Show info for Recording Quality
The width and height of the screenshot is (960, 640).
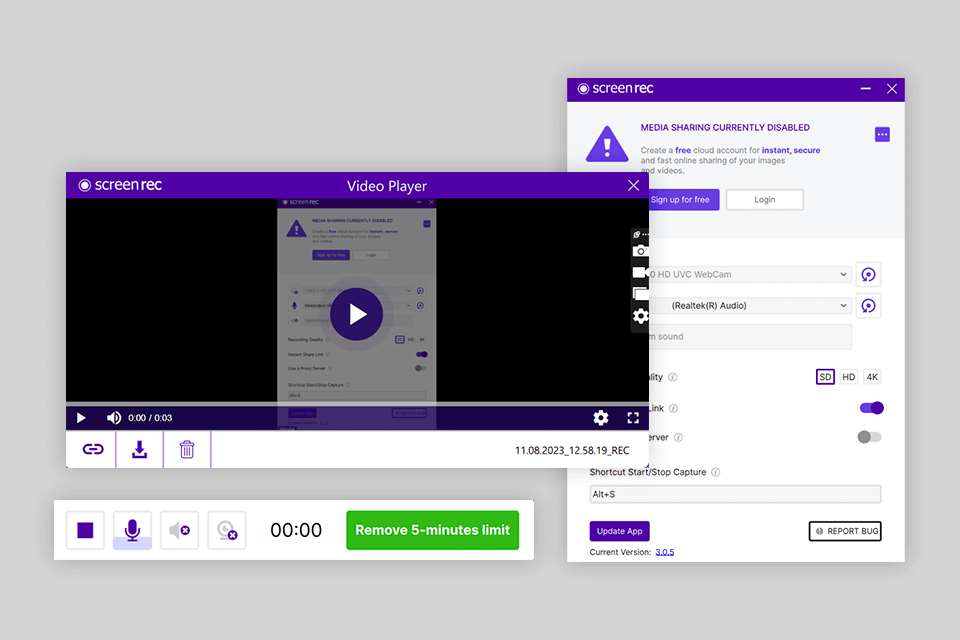[x=673, y=377]
